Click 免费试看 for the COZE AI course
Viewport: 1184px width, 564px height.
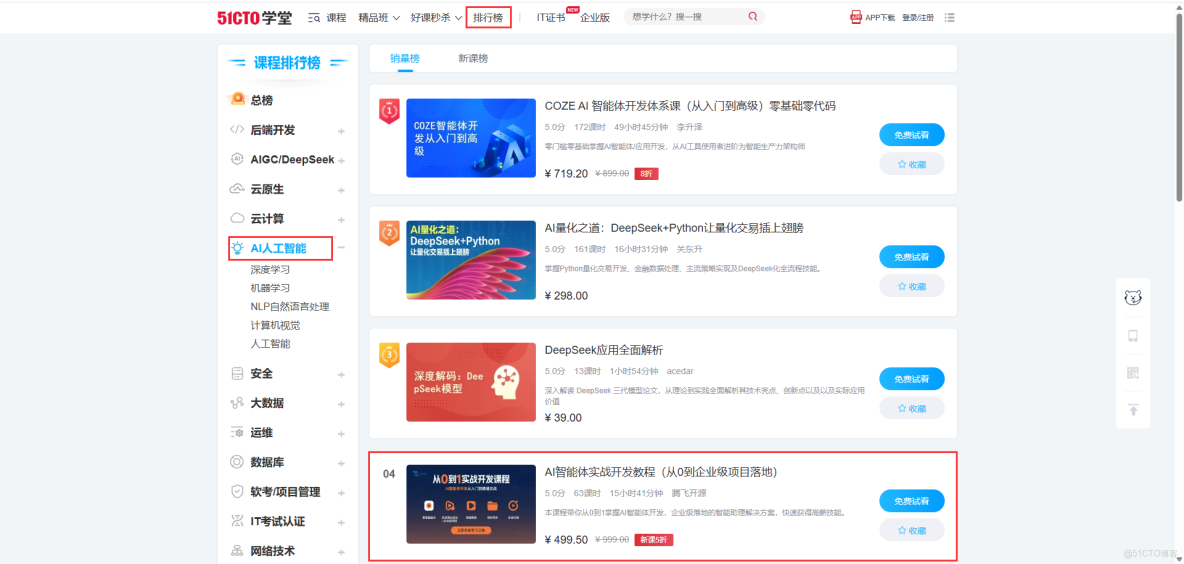tap(911, 134)
